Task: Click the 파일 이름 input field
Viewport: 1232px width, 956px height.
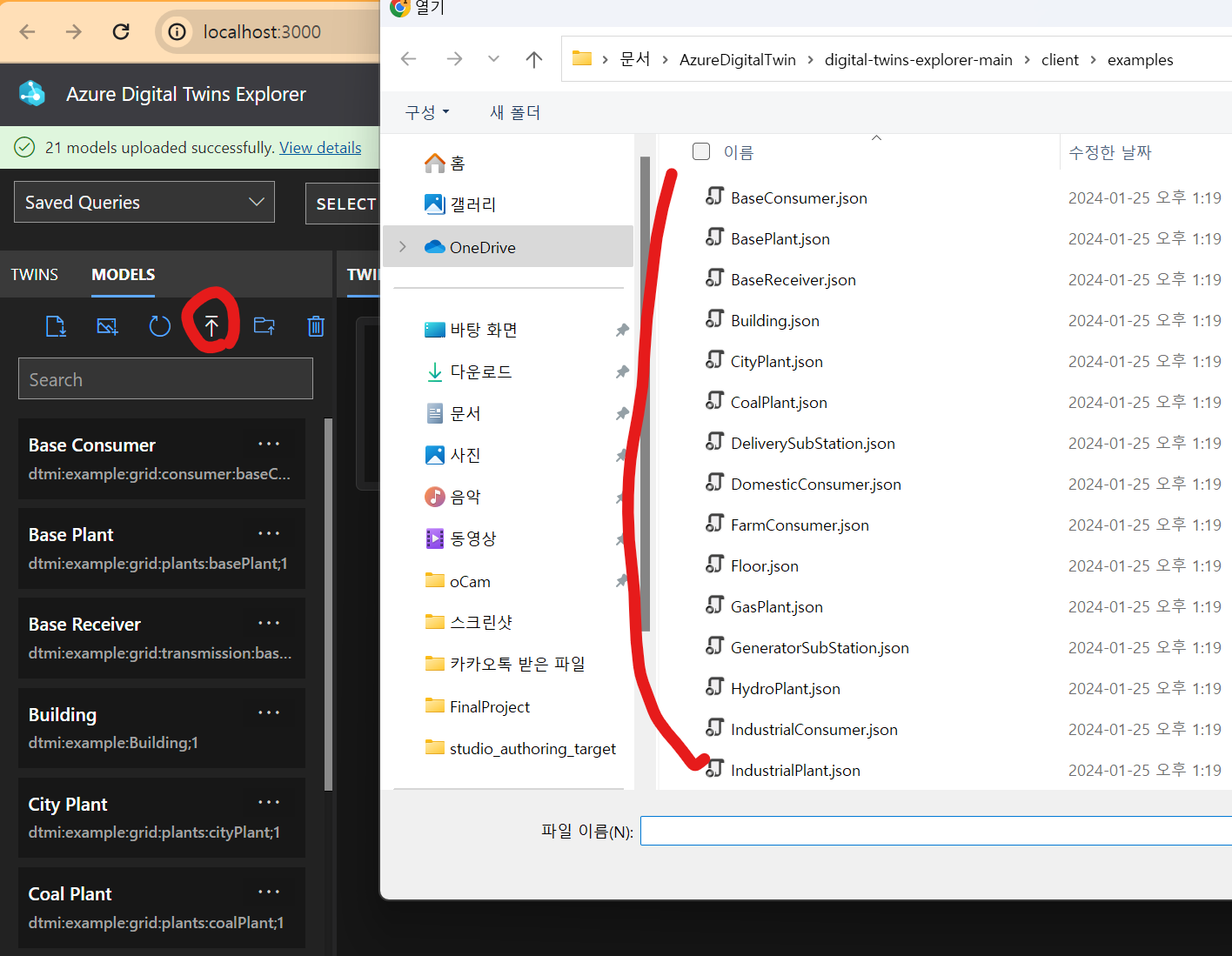Action: click(x=936, y=831)
